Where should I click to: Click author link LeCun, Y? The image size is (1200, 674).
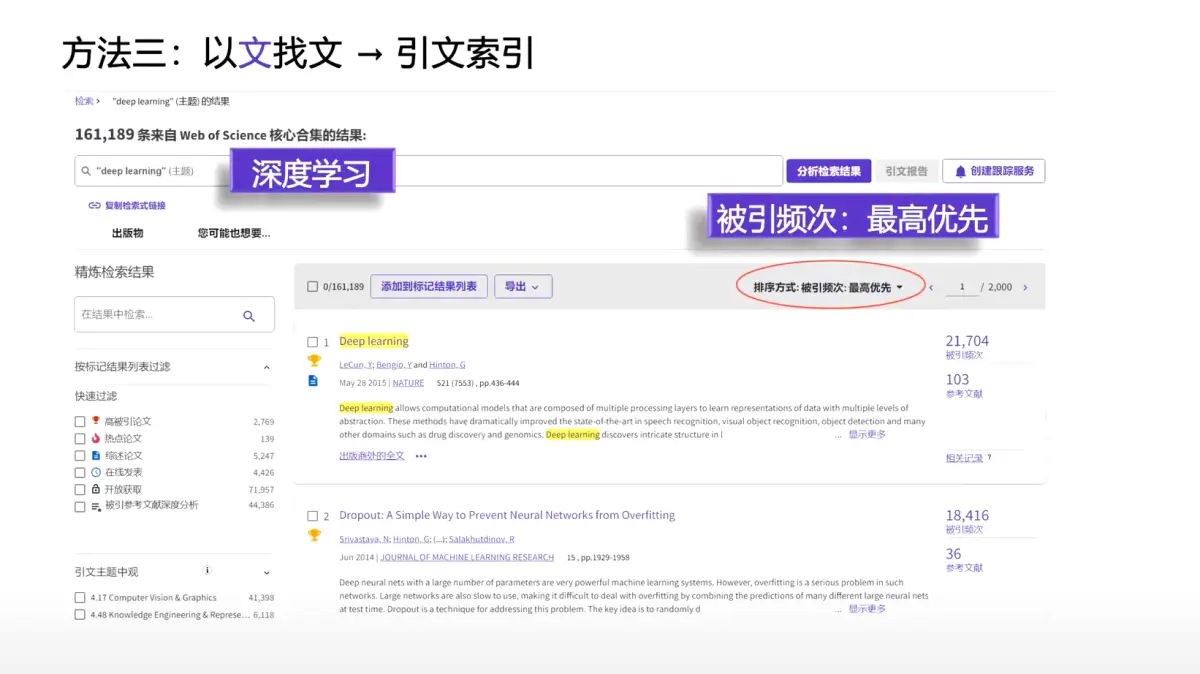click(x=354, y=365)
